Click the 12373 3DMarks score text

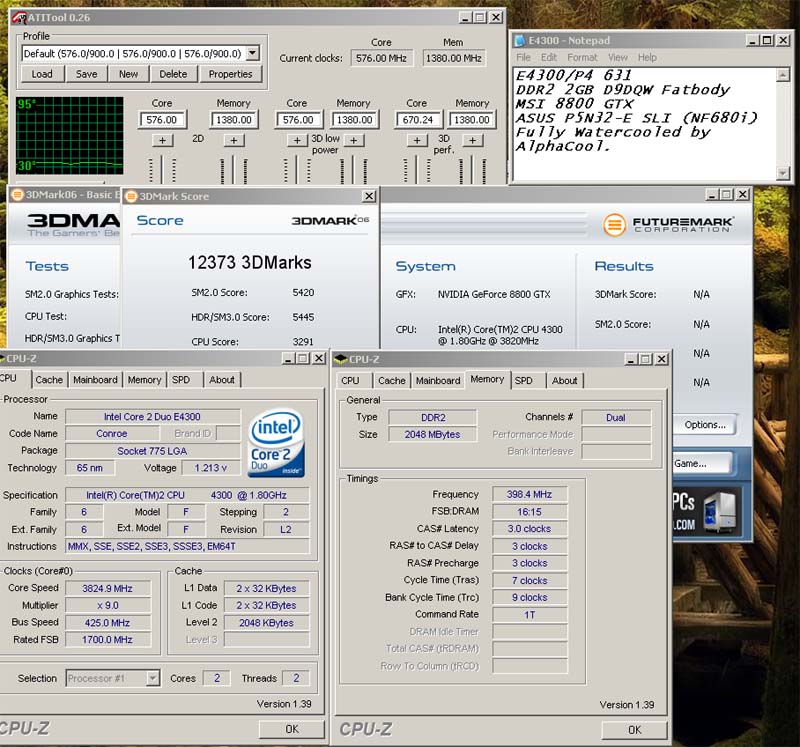pos(249,263)
